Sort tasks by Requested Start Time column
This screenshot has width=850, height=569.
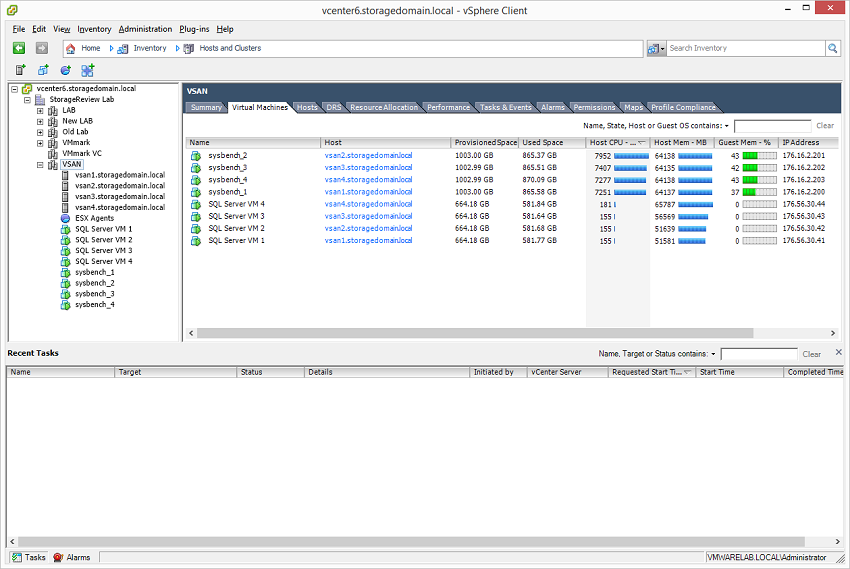[651, 372]
